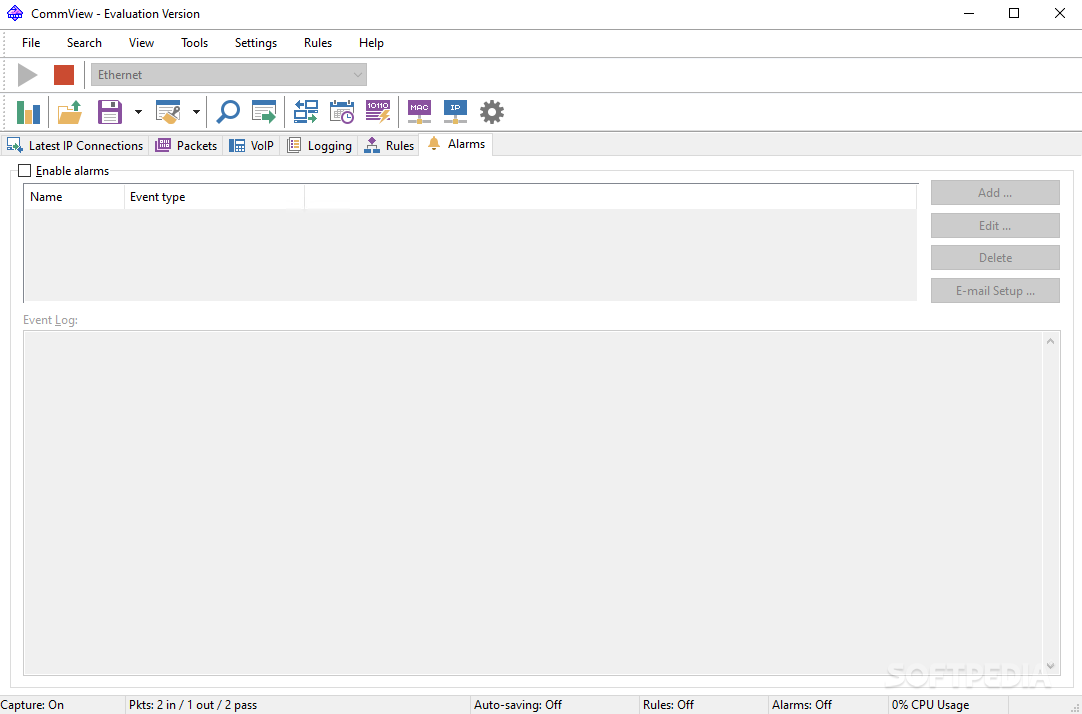
Task: Switch to the Rules tab
Action: click(388, 146)
